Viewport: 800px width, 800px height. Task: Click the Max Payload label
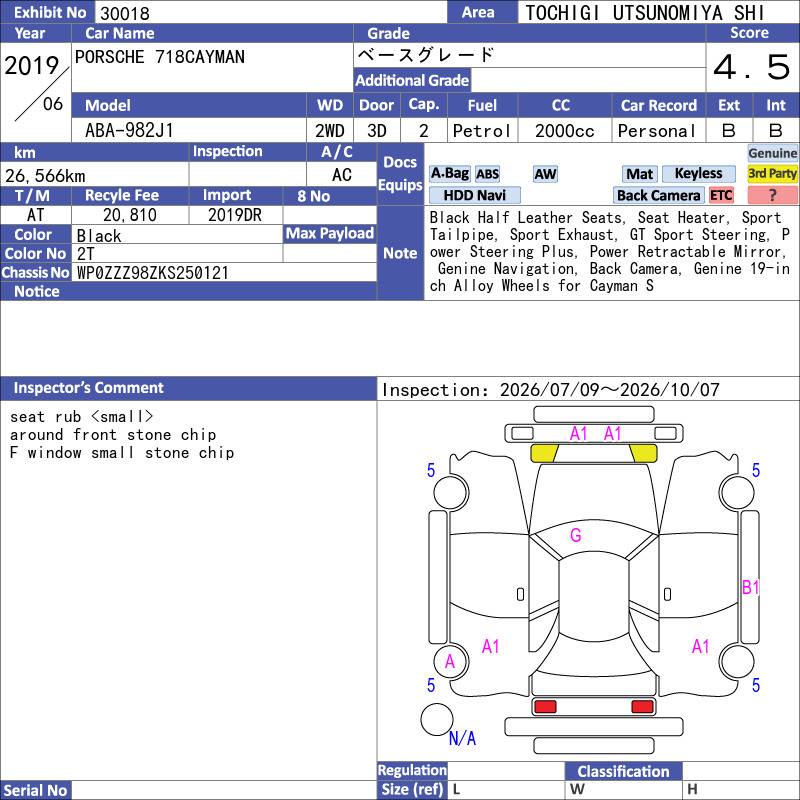(330, 234)
